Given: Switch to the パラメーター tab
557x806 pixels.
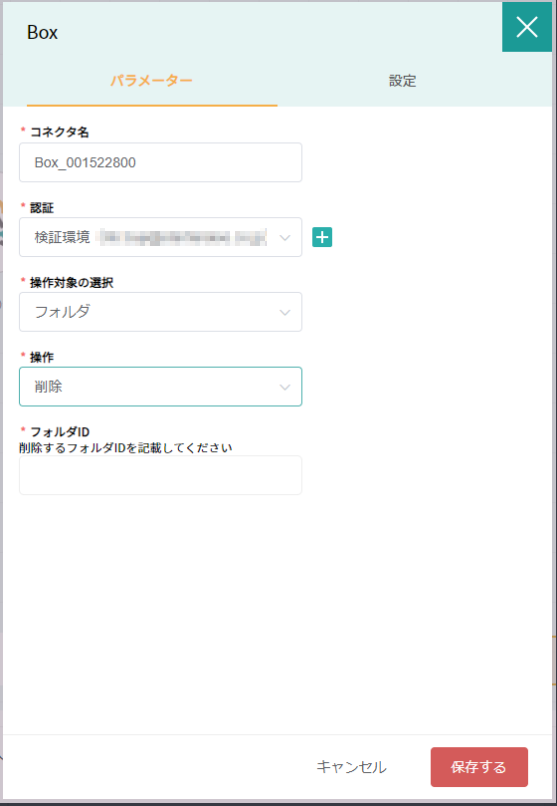Looking at the screenshot, I should point(152,81).
